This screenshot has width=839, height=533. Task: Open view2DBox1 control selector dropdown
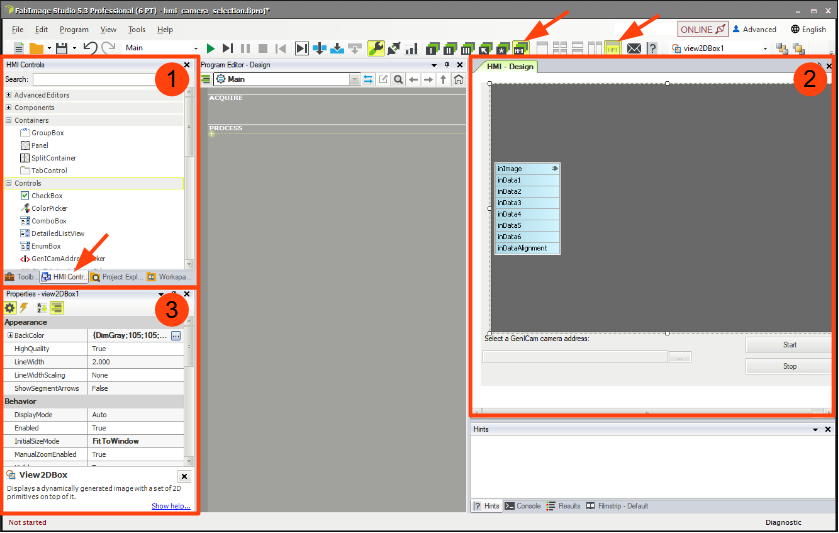click(x=765, y=49)
